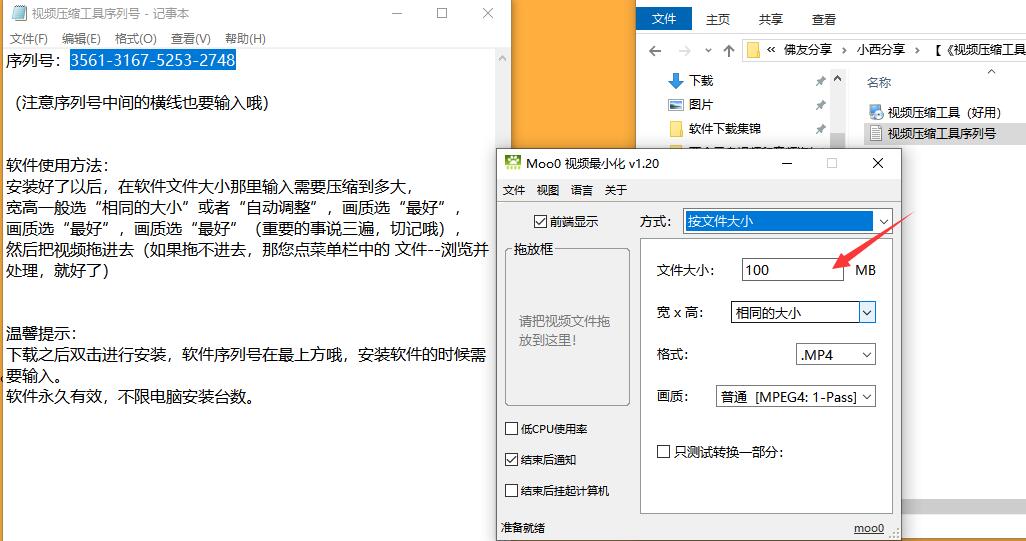Image resolution: width=1026 pixels, height=541 pixels.
Task: Switch to Explorer 查看 tab
Action: [x=824, y=20]
